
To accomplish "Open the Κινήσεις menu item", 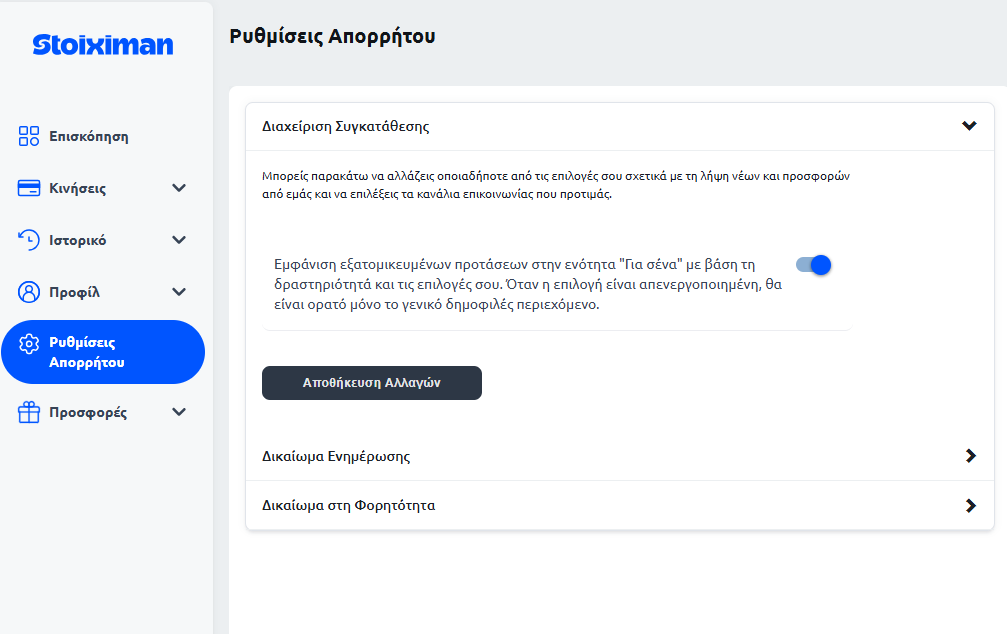I will pyautogui.click(x=103, y=188).
